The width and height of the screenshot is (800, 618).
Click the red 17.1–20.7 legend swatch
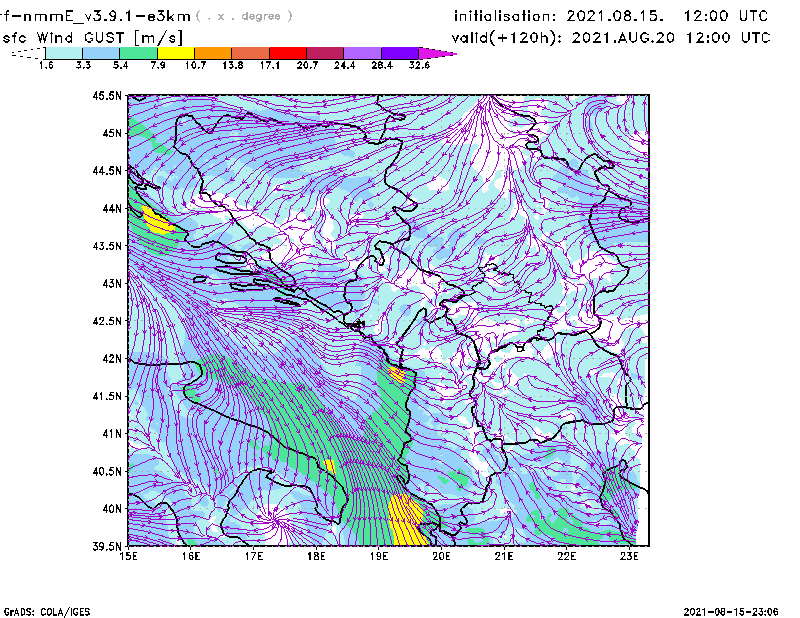pyautogui.click(x=288, y=53)
